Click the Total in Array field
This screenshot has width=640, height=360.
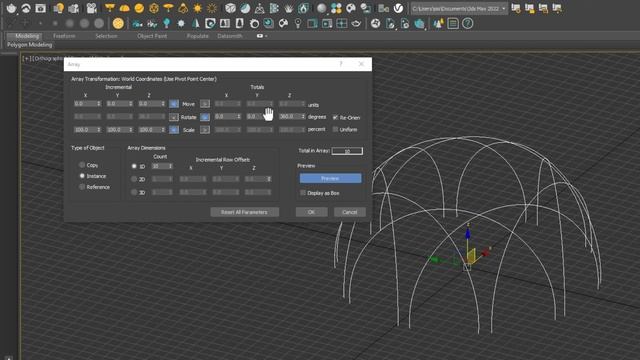[347, 151]
